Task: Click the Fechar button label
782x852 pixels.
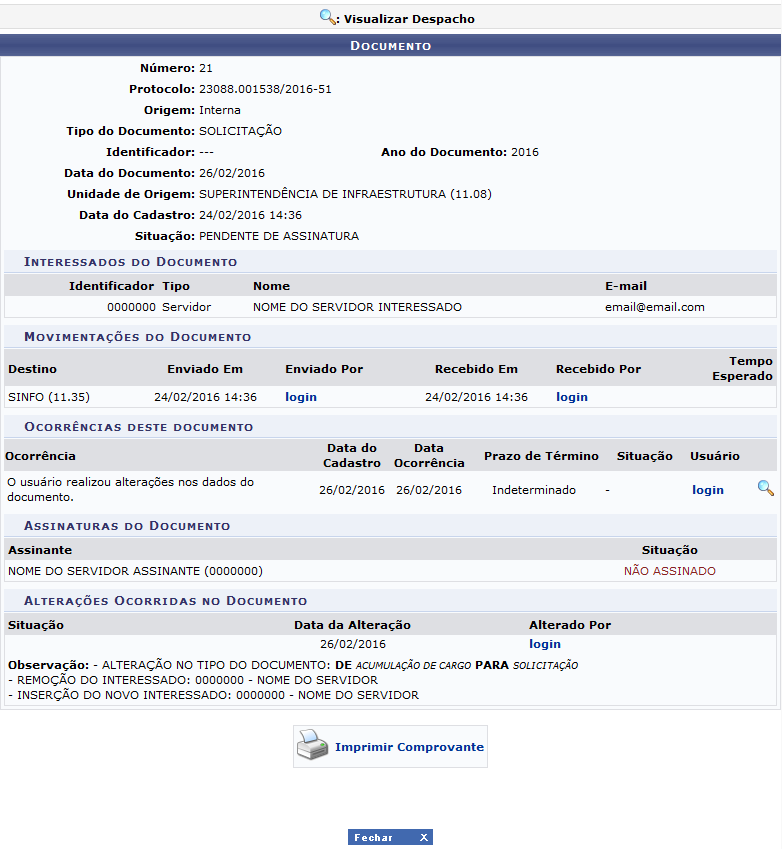Action: pos(373,837)
